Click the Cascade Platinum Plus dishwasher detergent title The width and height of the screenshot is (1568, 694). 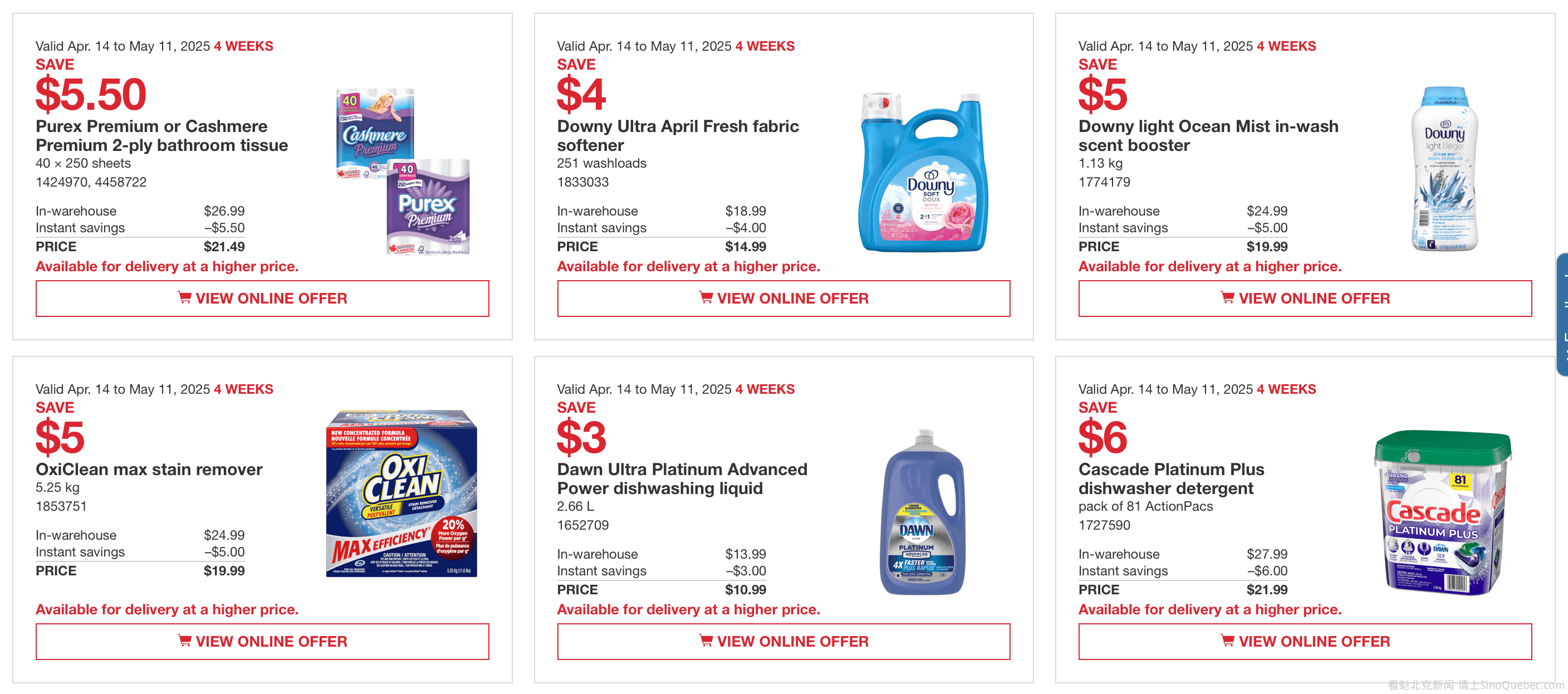tap(1170, 478)
